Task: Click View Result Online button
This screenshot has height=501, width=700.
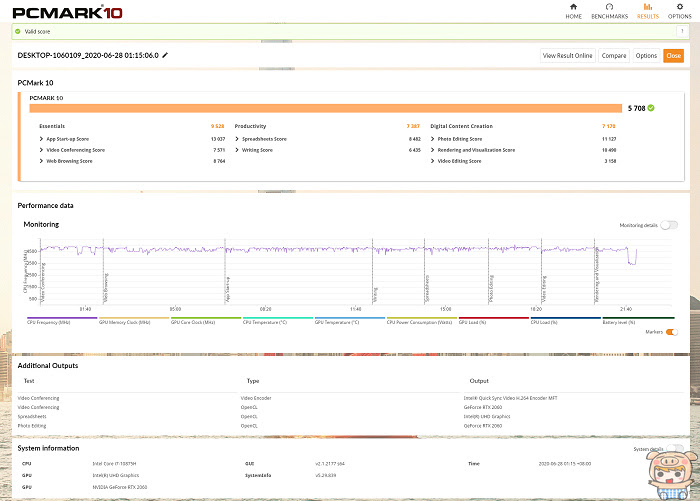Action: click(567, 56)
